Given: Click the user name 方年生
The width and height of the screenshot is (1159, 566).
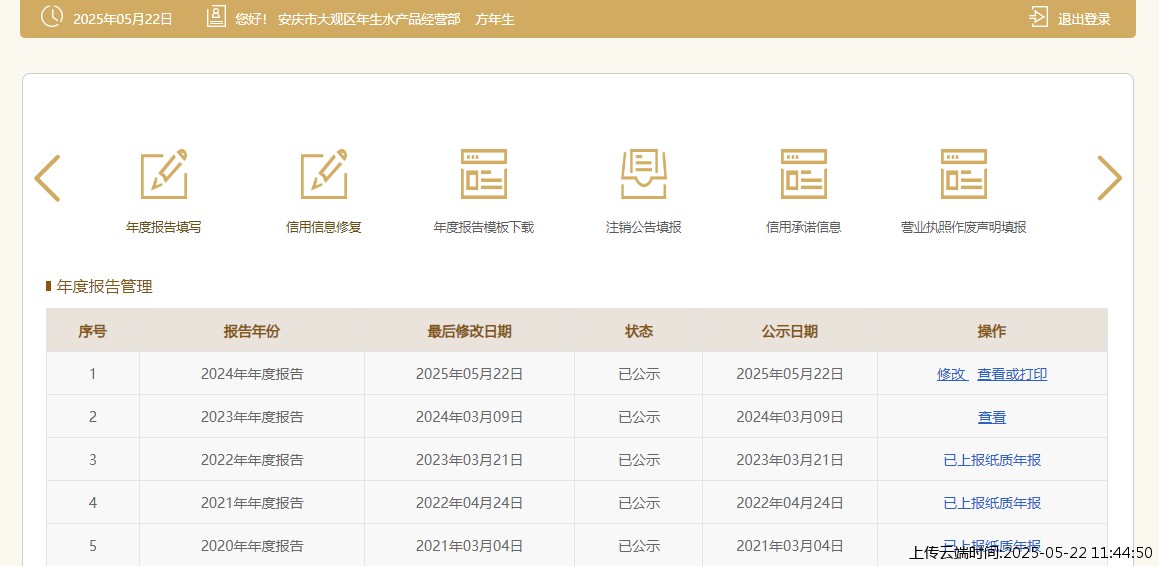Looking at the screenshot, I should click(x=494, y=19).
